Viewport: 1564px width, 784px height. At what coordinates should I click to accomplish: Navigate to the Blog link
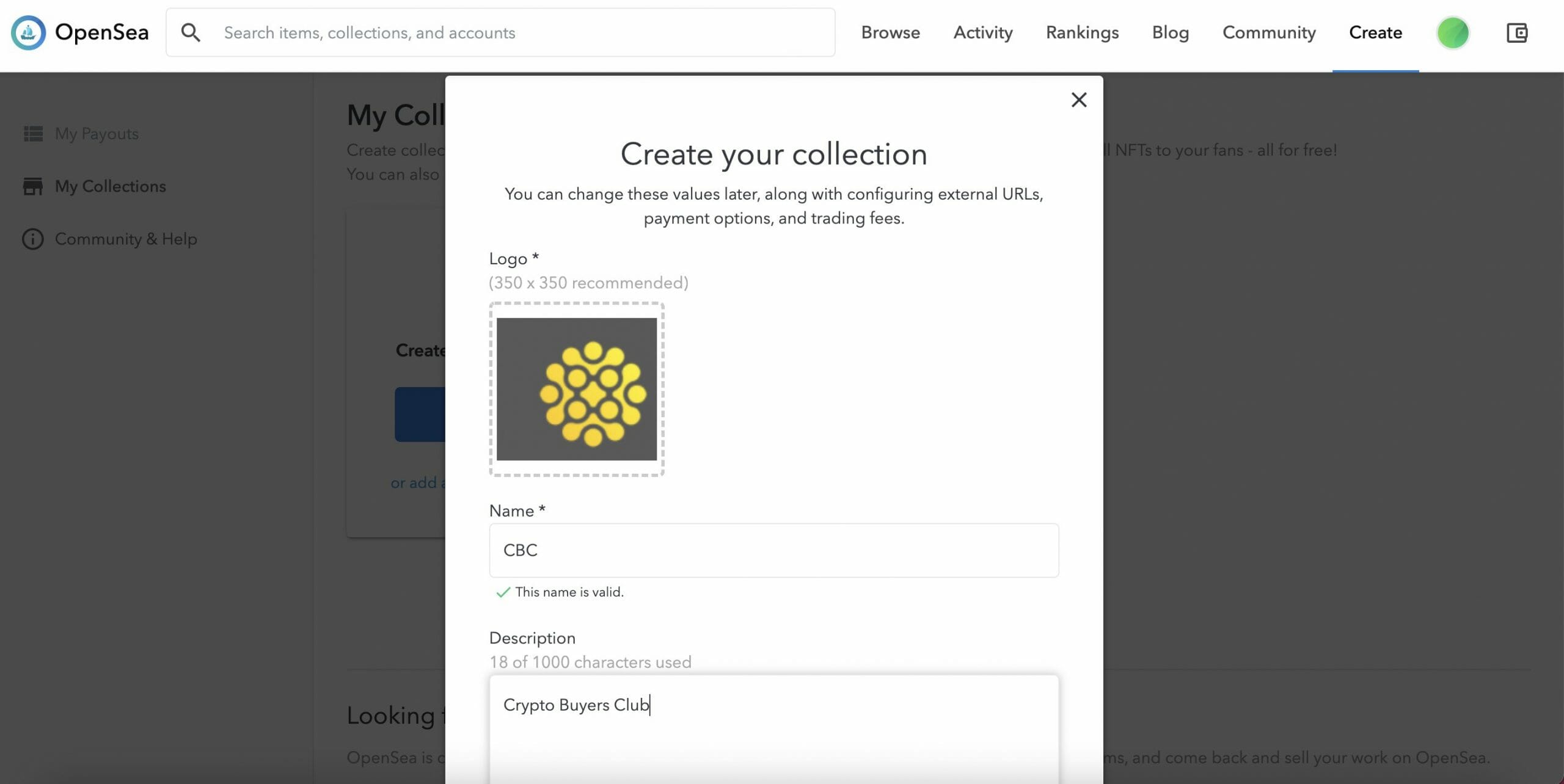point(1170,32)
